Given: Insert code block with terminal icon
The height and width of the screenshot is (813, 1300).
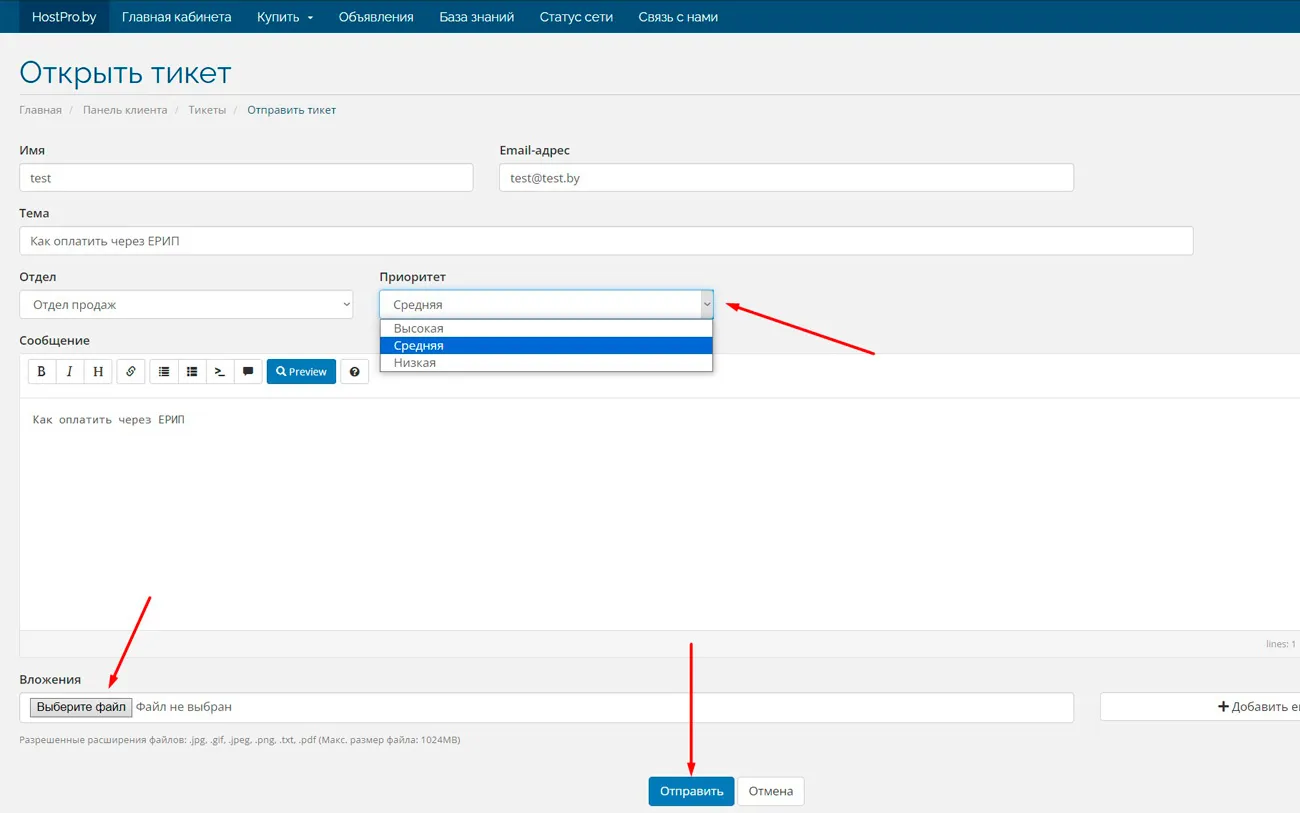Looking at the screenshot, I should [x=220, y=371].
